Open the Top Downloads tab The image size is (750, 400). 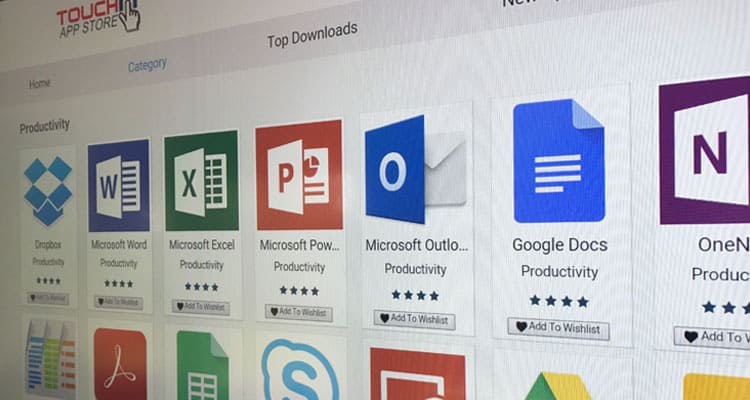(312, 34)
